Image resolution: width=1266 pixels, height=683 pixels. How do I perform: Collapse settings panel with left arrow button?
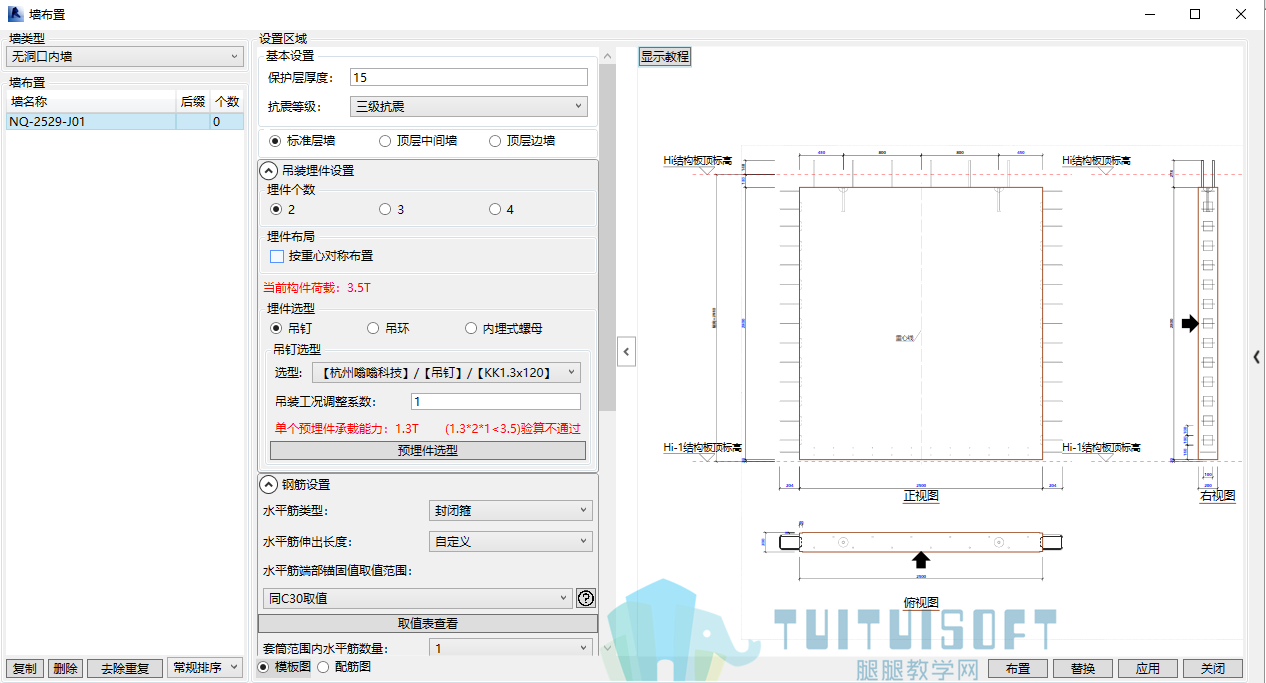(626, 351)
